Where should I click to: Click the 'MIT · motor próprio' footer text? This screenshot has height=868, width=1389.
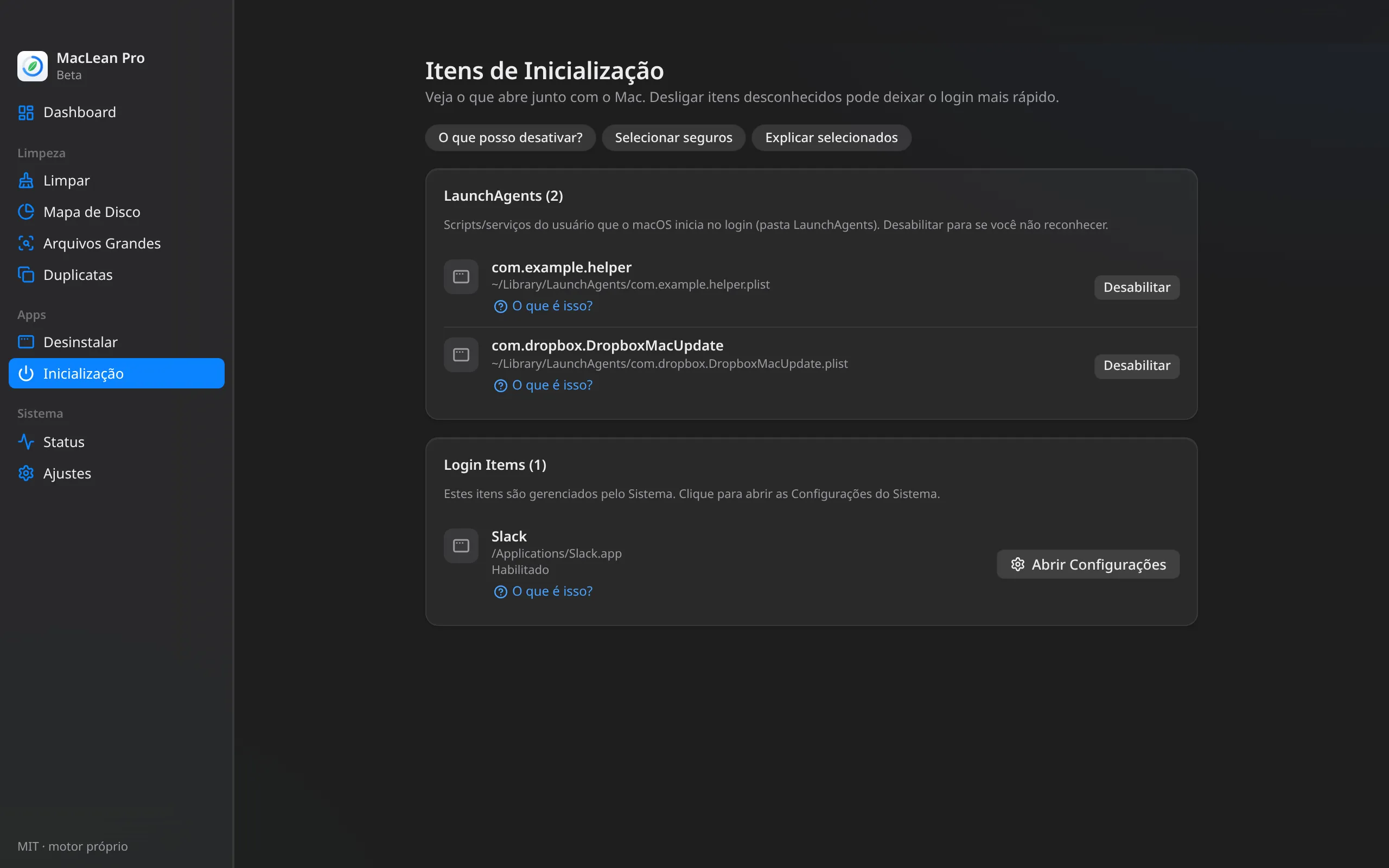[72, 847]
